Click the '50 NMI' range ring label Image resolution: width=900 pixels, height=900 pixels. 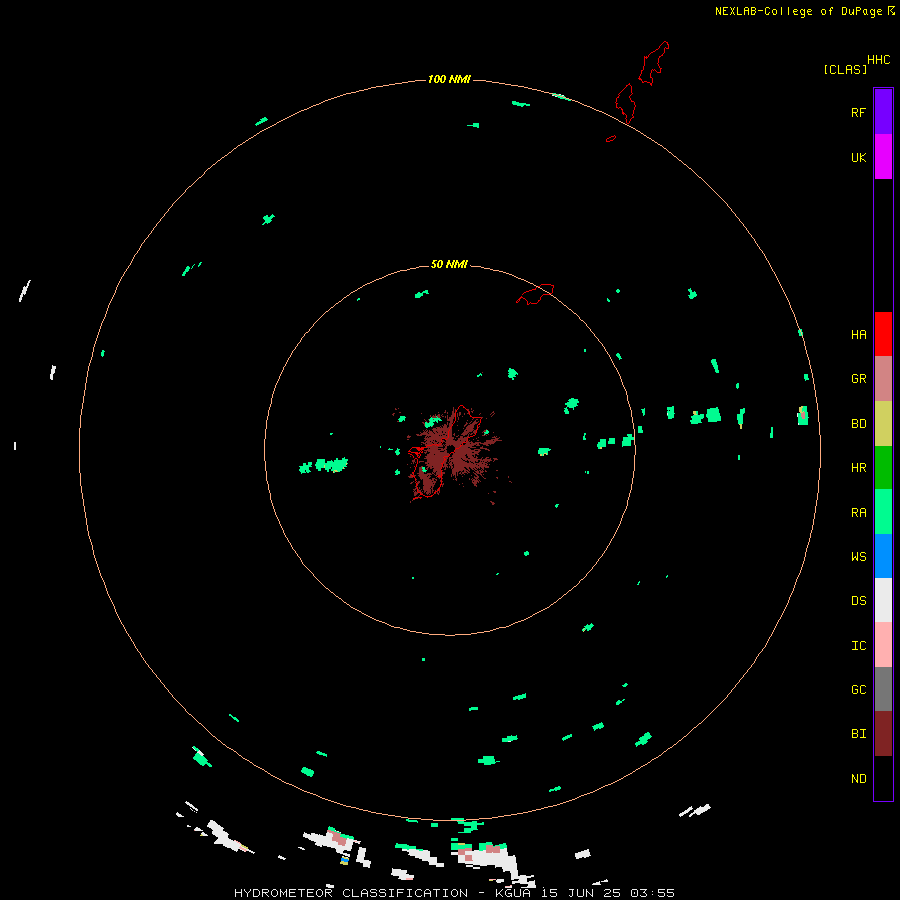click(x=449, y=264)
